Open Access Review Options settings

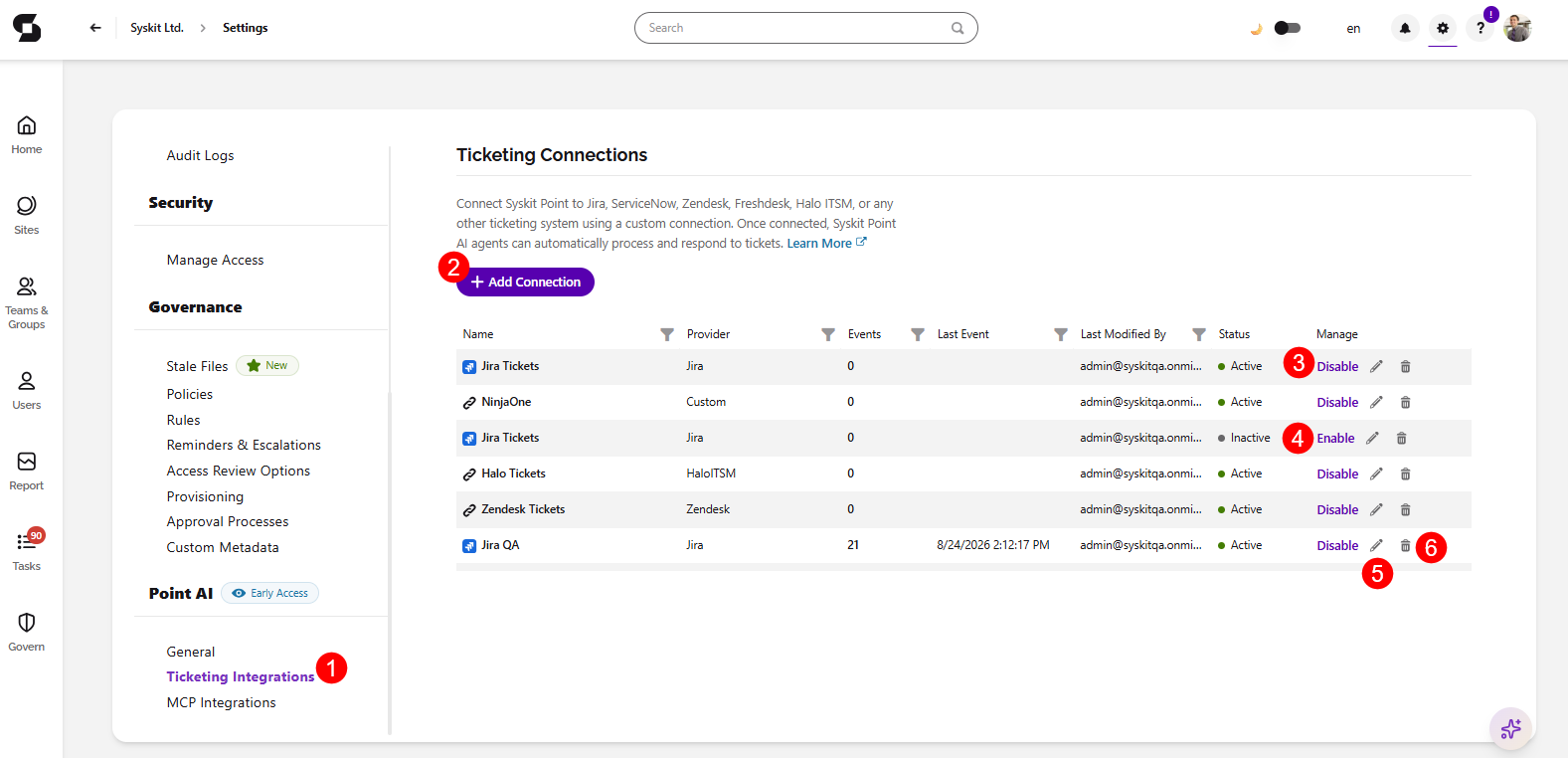(238, 471)
